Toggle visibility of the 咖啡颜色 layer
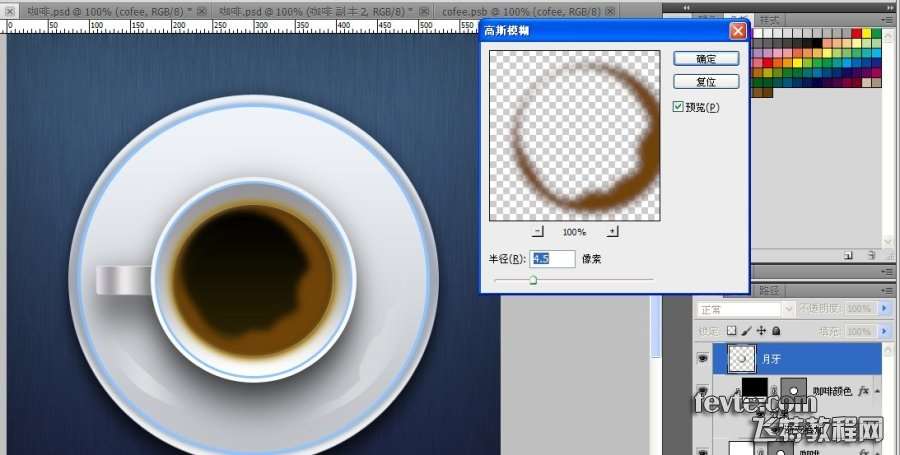This screenshot has width=900, height=455. pyautogui.click(x=701, y=392)
